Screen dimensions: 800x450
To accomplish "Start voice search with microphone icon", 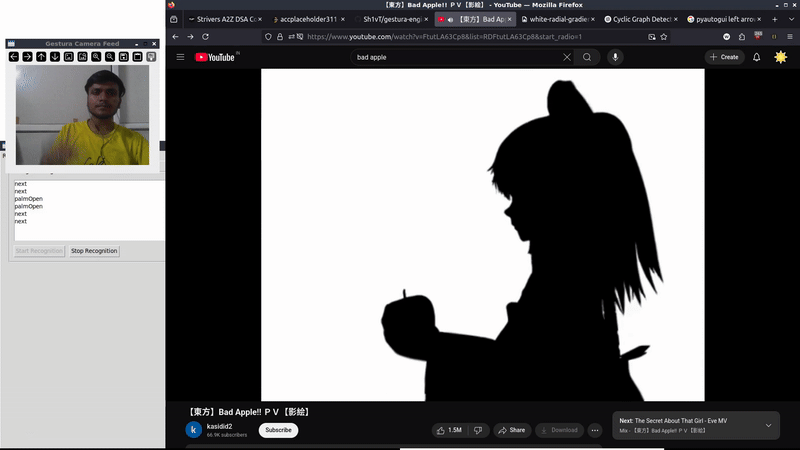I will coord(615,57).
